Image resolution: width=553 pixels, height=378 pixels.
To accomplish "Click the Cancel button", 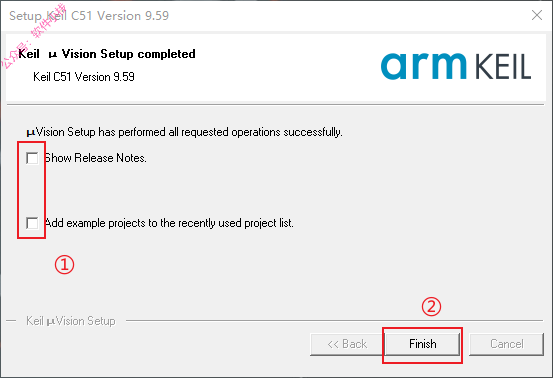I will (x=506, y=344).
